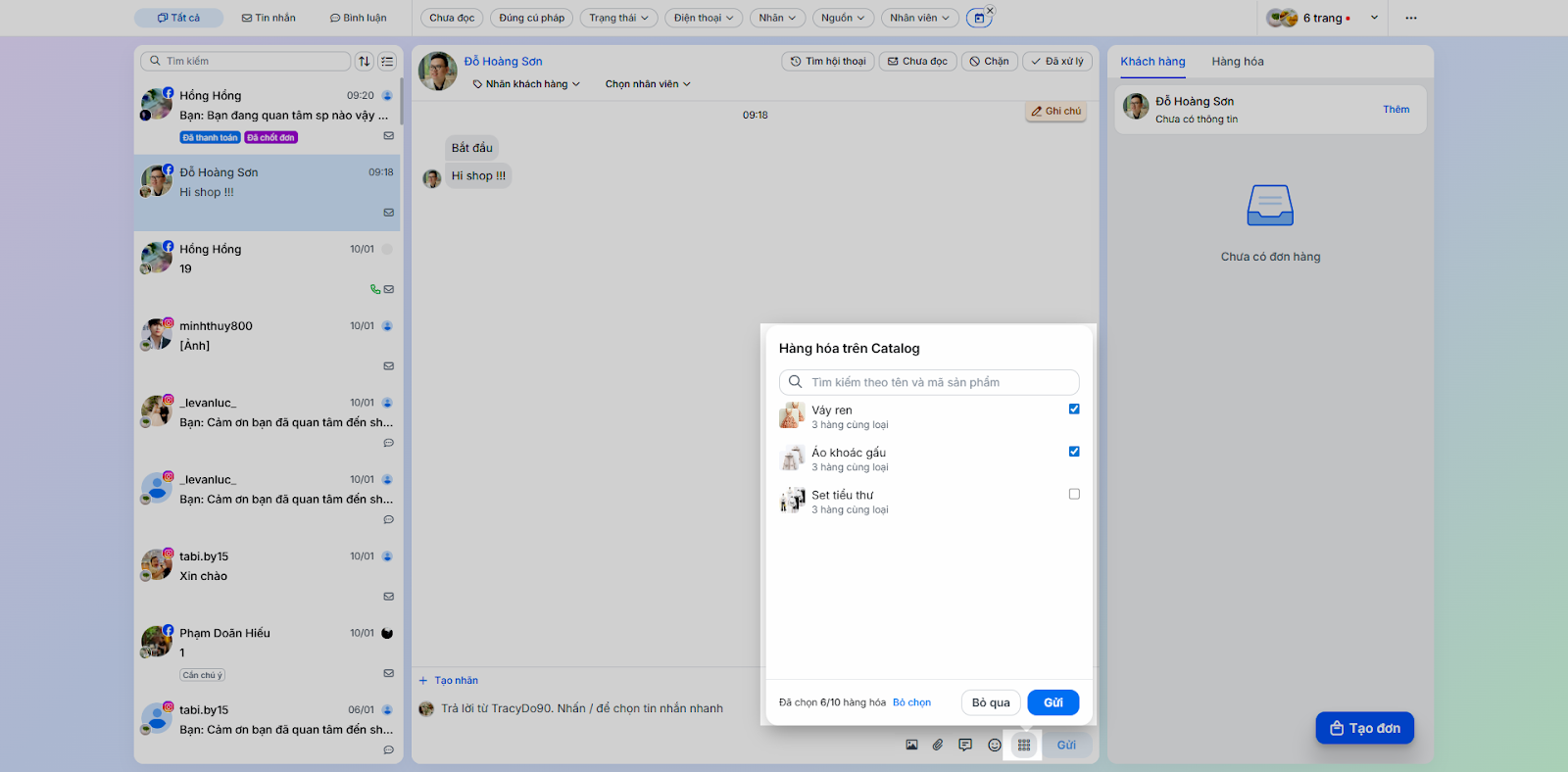
Task: Select the Khách hàng tab
Action: (x=1152, y=62)
